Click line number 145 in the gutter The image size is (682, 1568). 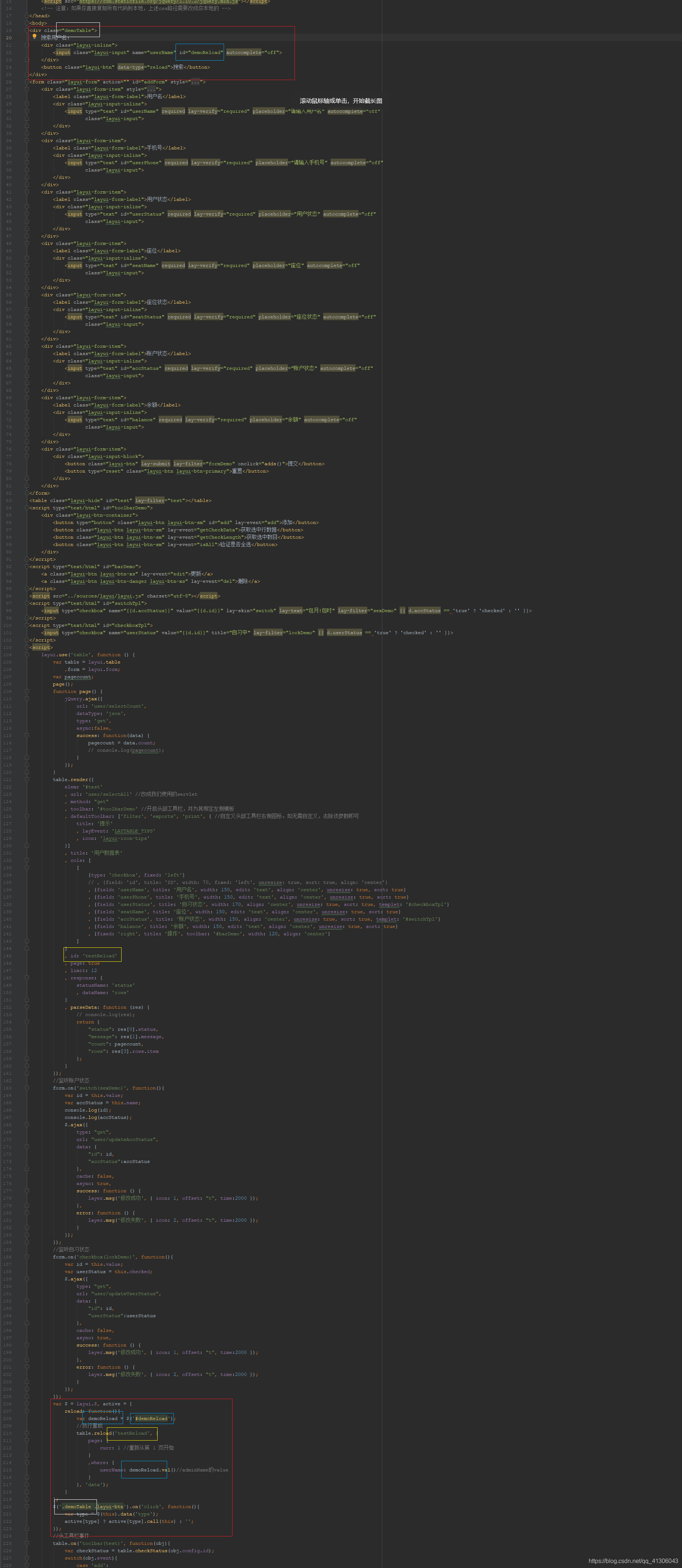tap(7, 955)
